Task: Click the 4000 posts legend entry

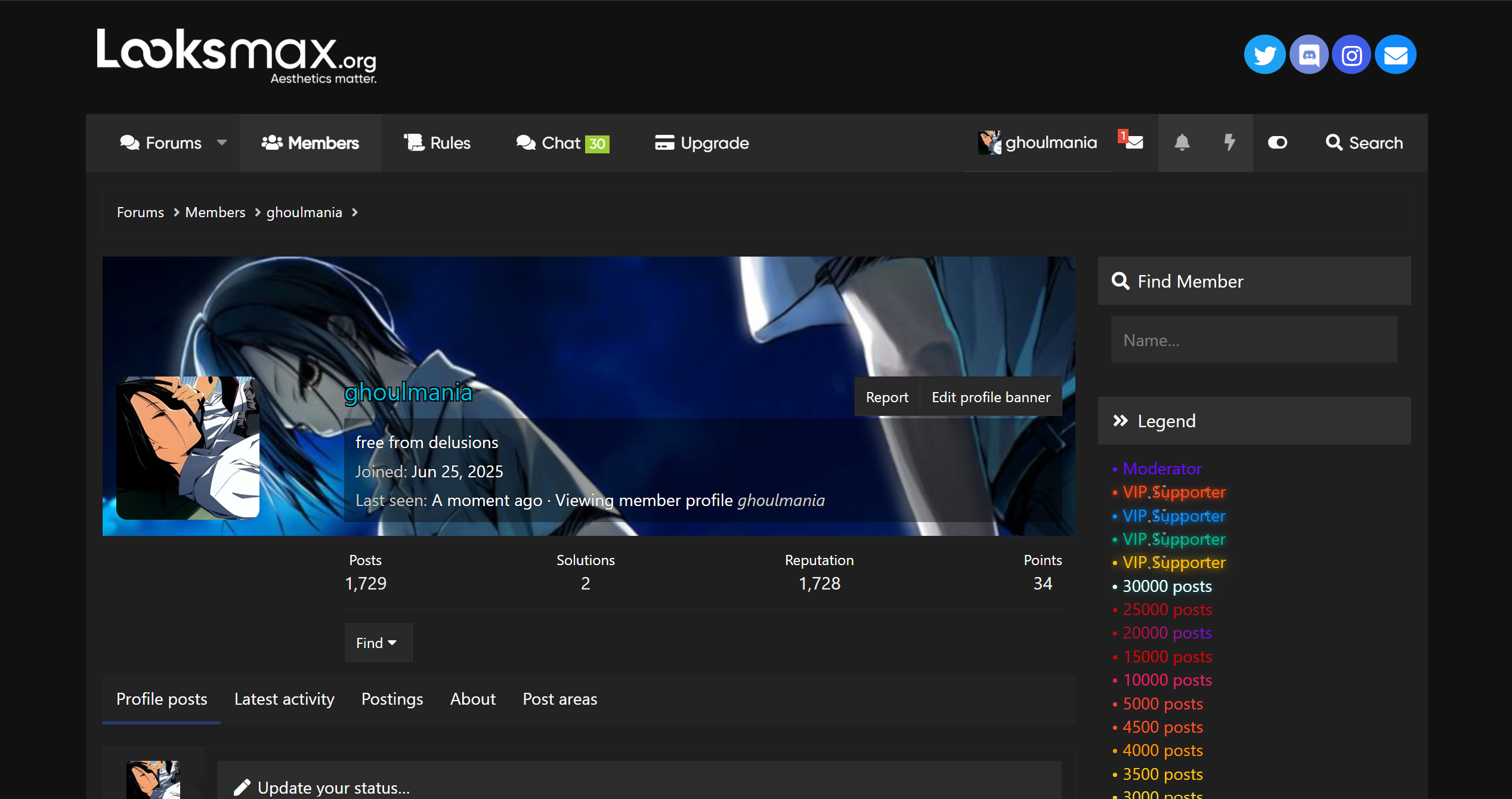Action: coord(1162,751)
